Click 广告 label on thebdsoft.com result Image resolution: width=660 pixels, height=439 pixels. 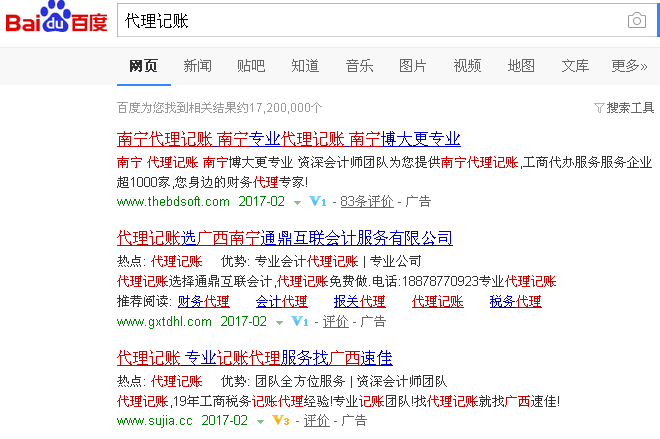pos(418,202)
